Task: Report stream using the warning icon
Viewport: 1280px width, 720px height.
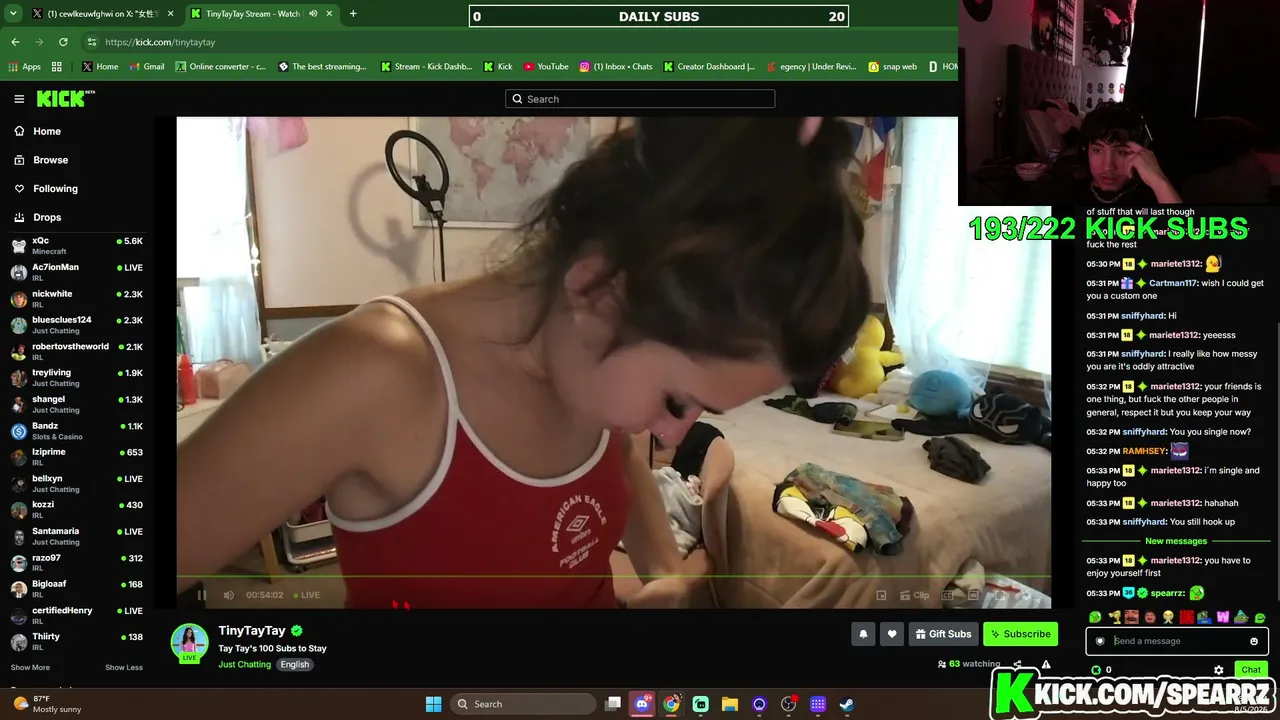Action: [1046, 664]
